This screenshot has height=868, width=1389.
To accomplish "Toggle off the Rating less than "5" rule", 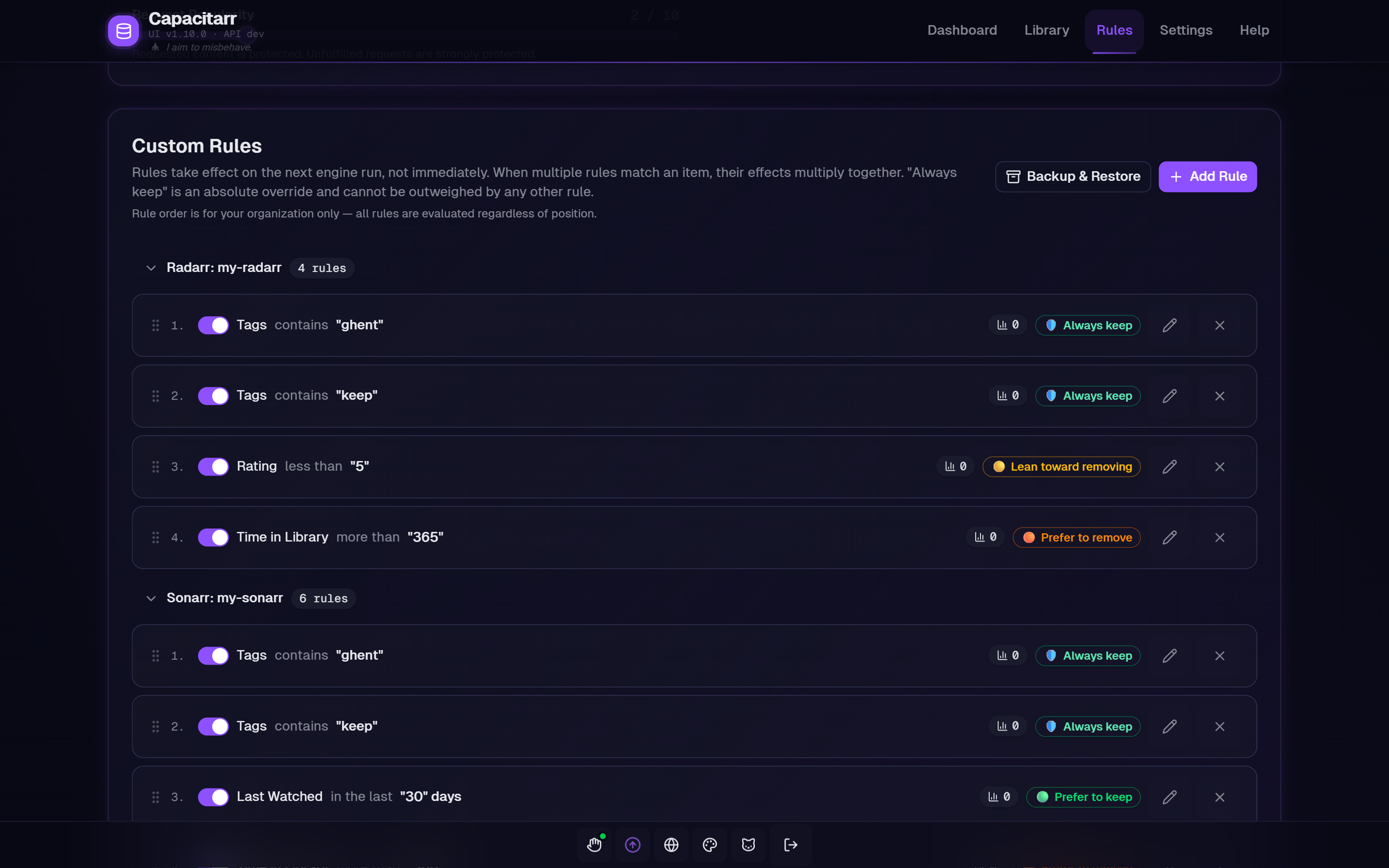I will click(214, 467).
